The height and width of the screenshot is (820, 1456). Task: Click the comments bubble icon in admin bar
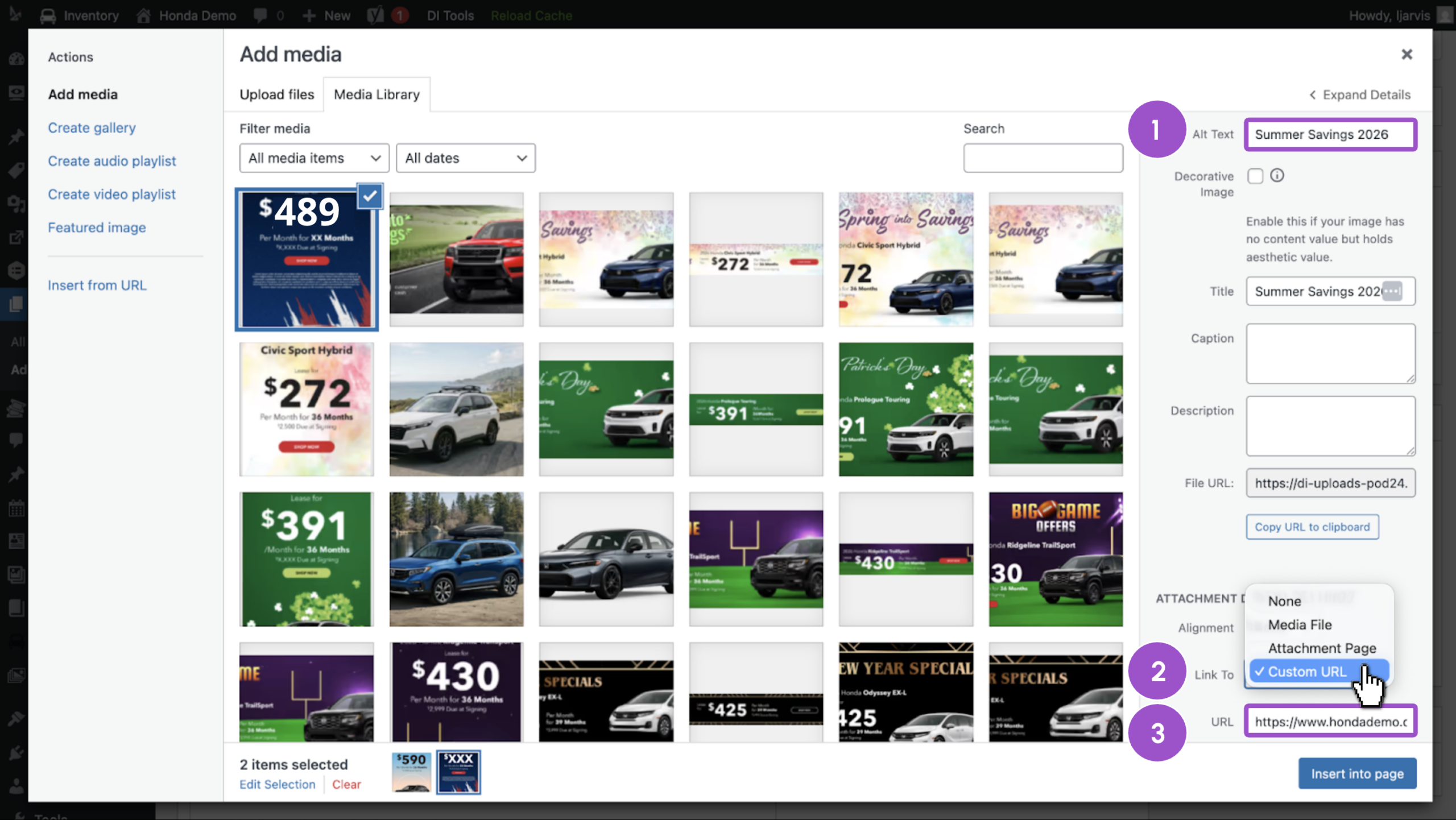tap(260, 15)
